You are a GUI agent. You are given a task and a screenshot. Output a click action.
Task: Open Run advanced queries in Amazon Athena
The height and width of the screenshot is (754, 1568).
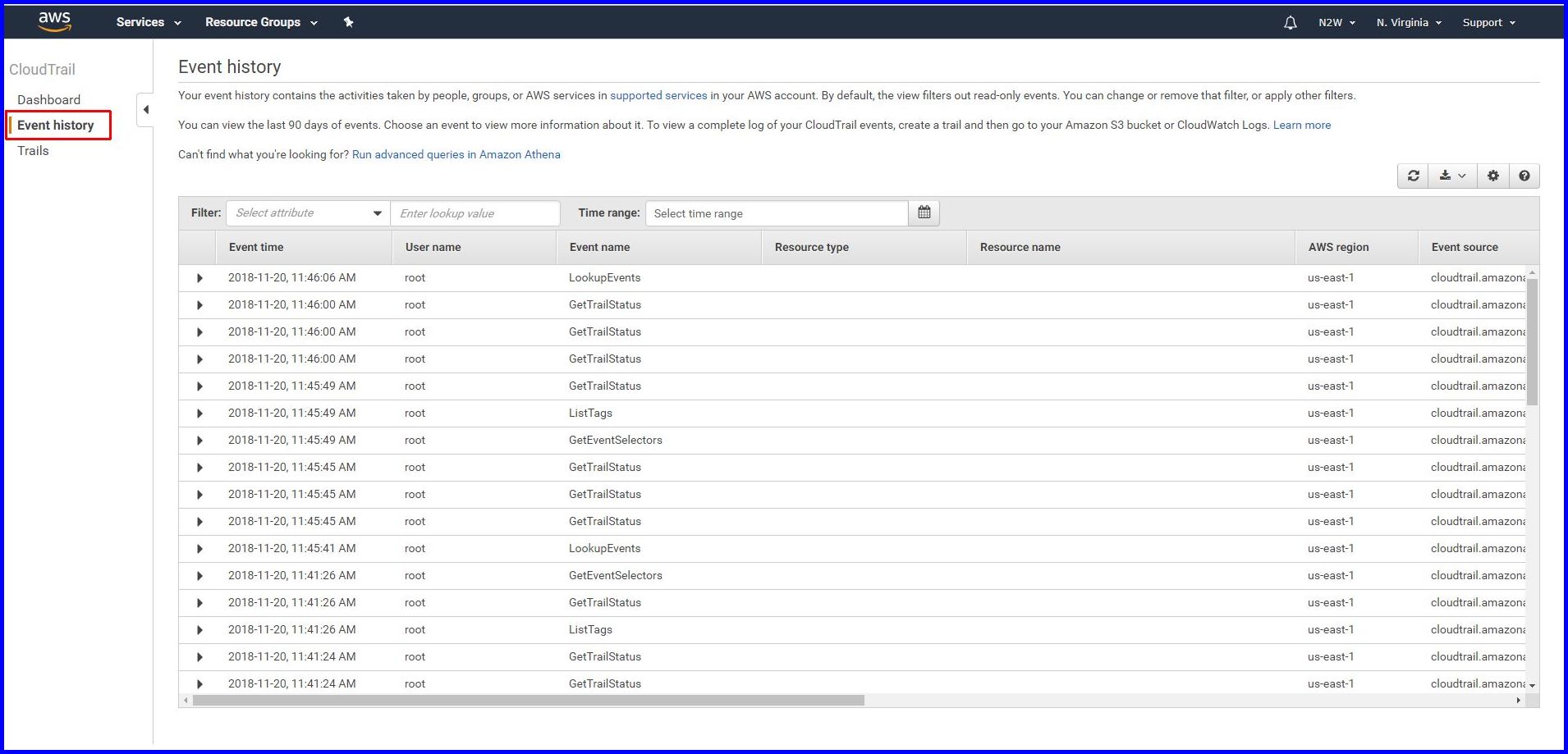point(456,155)
